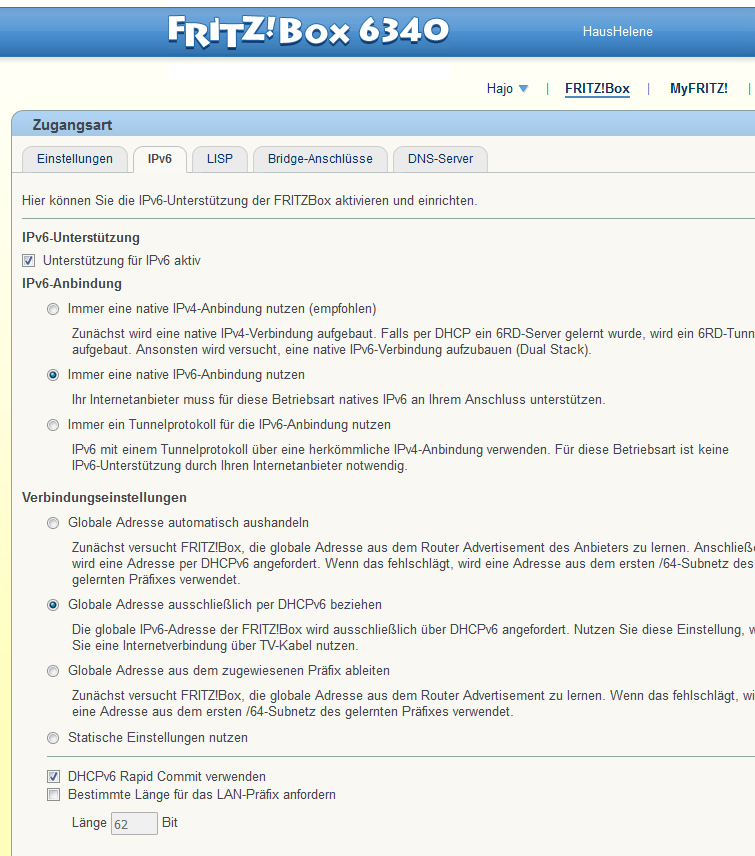Enable Bestimmte Länge für LAN-Präfix anfordern
The width and height of the screenshot is (755, 856).
coord(53,795)
